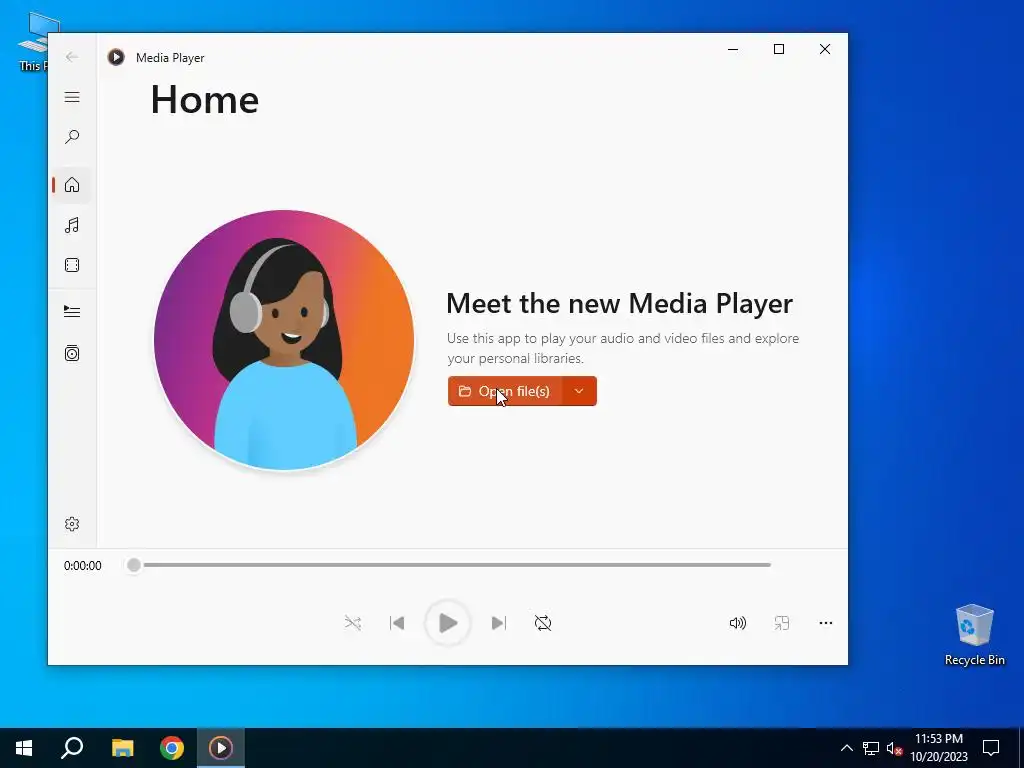1024x768 pixels.
Task: Open the notification center icon
Action: pos(991,748)
